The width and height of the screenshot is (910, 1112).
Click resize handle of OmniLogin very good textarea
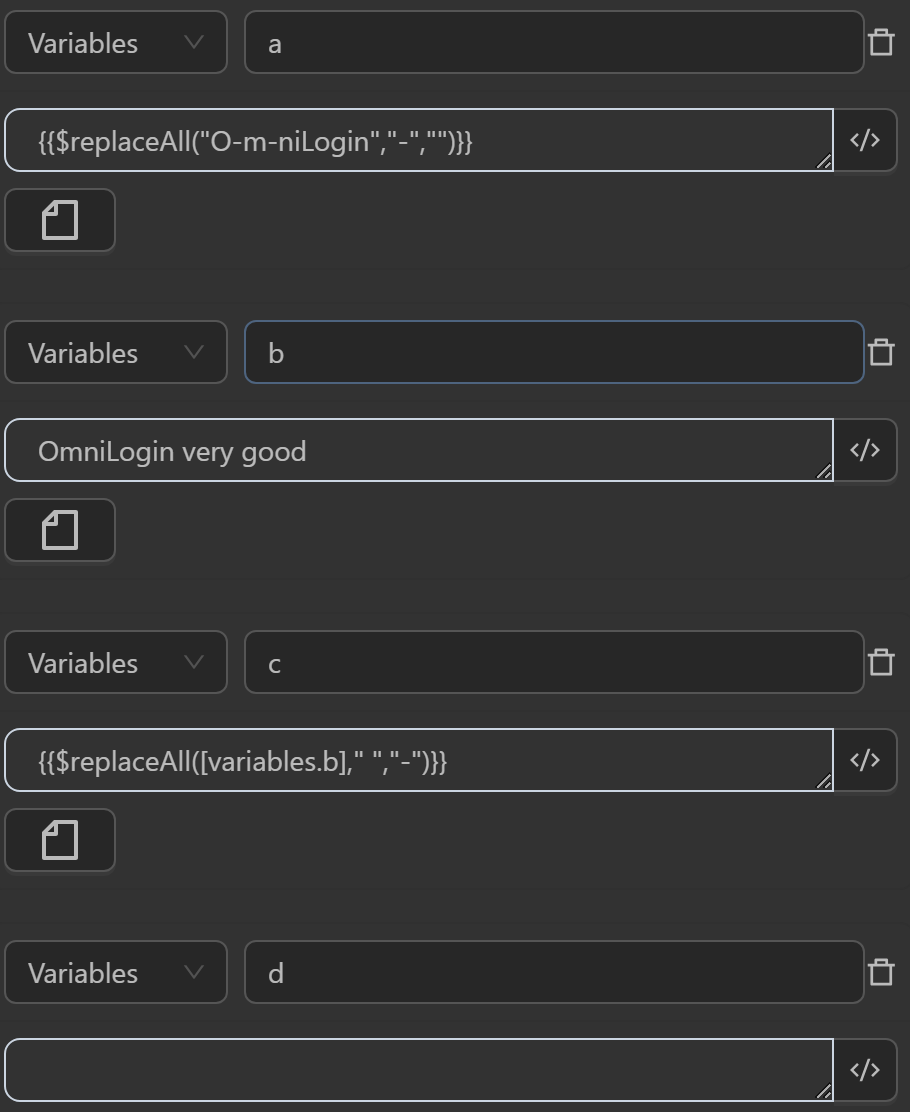825,473
